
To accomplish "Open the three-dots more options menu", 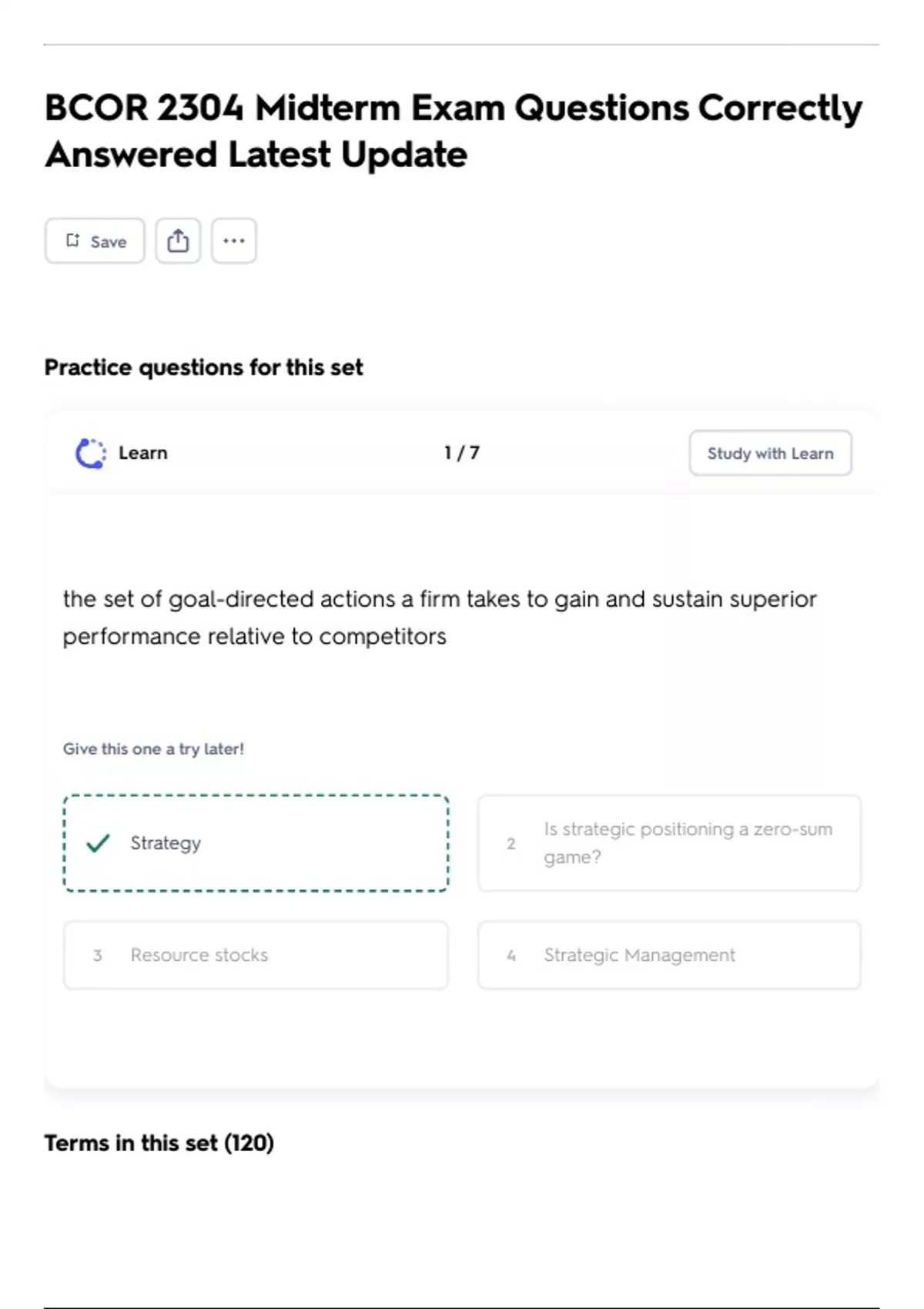I will click(234, 241).
